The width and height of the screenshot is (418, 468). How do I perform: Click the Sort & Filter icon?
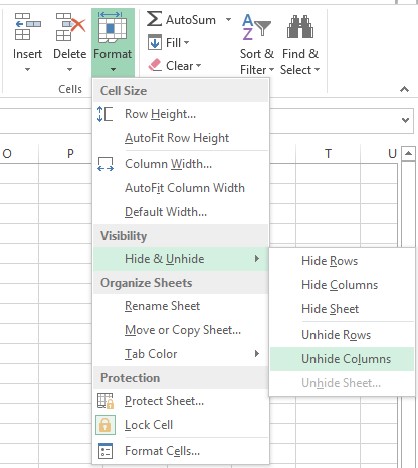pos(256,27)
